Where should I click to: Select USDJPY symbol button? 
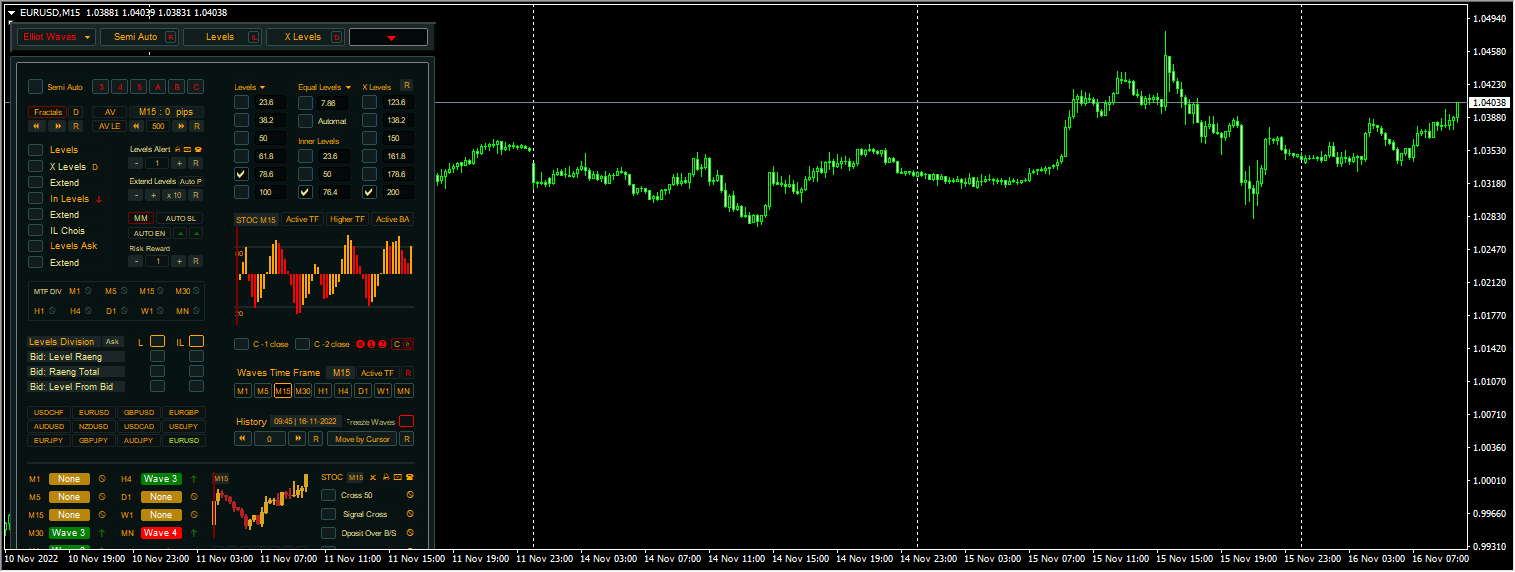[x=184, y=426]
